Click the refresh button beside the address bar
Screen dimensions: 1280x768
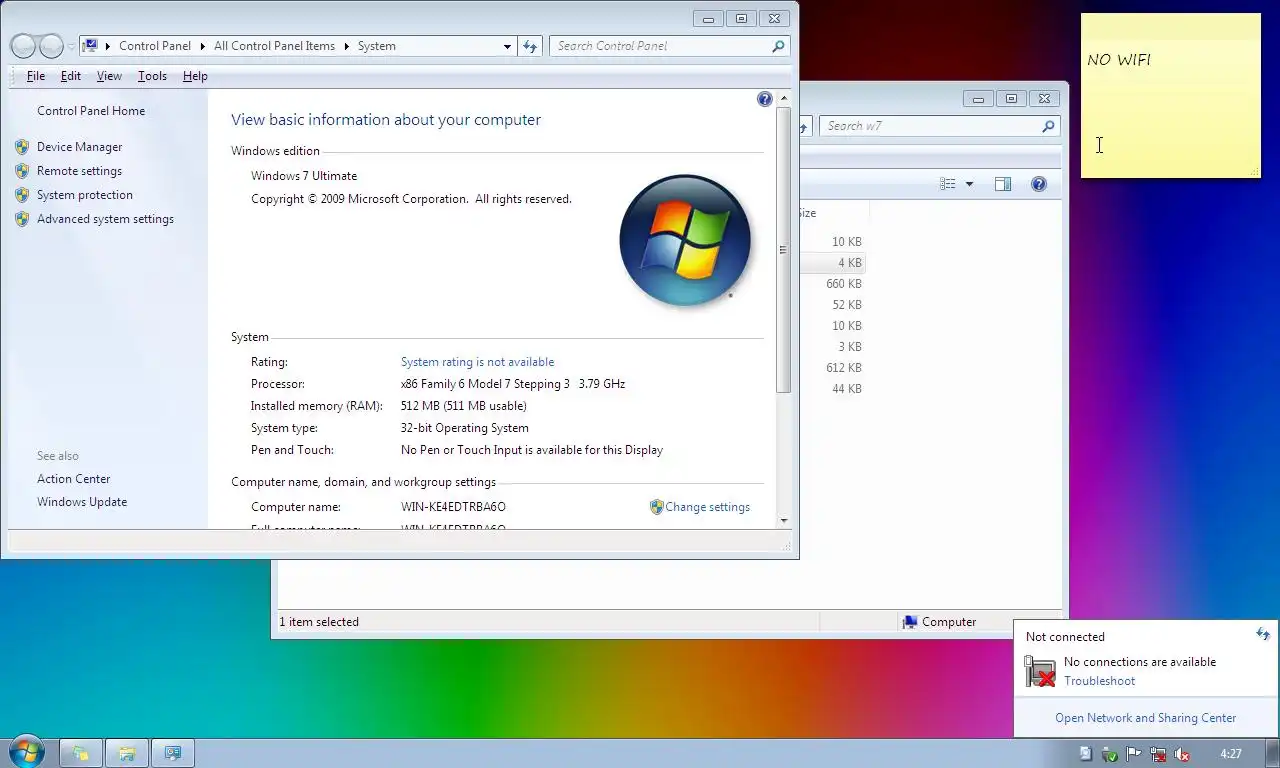pos(530,46)
